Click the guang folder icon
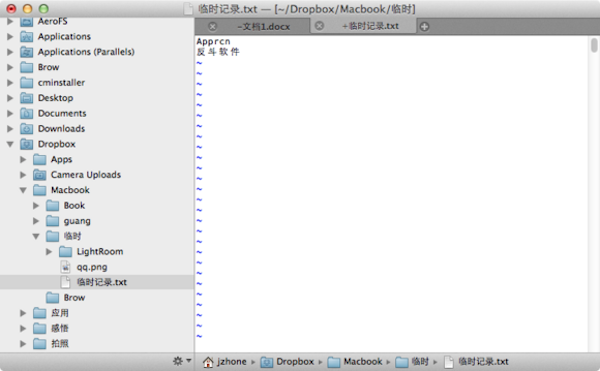This screenshot has width=600, height=371. (52, 221)
